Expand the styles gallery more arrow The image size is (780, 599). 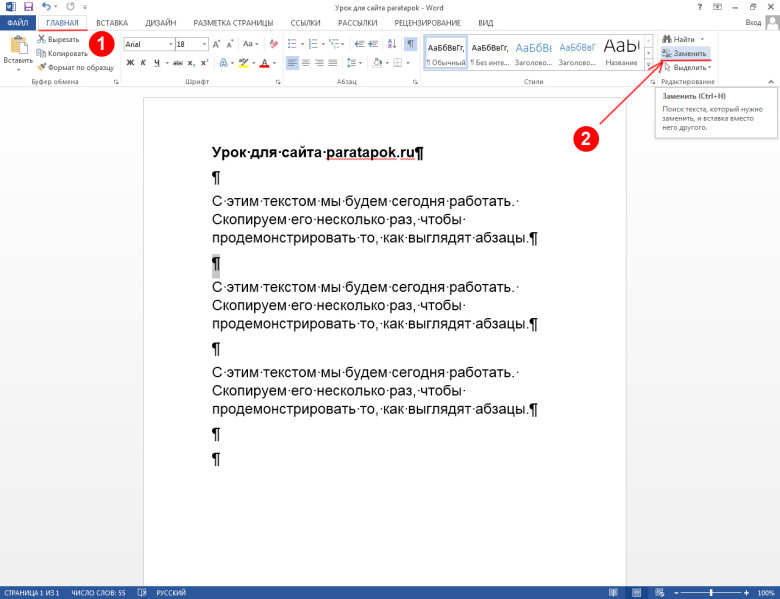(x=648, y=65)
